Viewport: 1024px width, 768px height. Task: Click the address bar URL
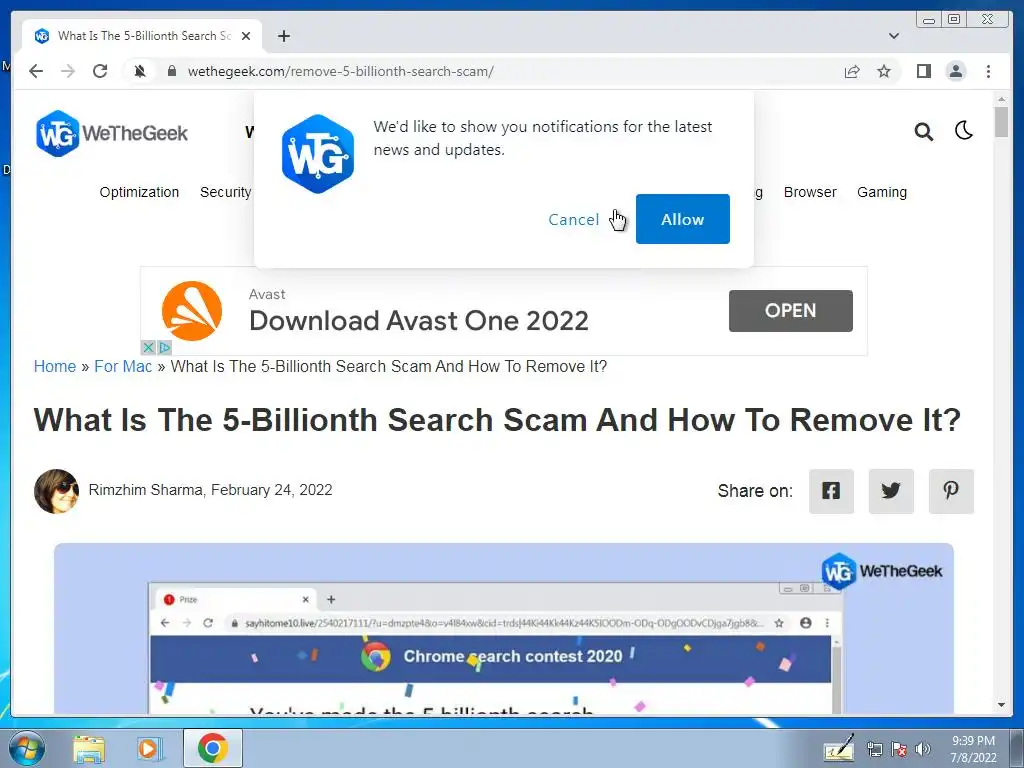click(340, 71)
